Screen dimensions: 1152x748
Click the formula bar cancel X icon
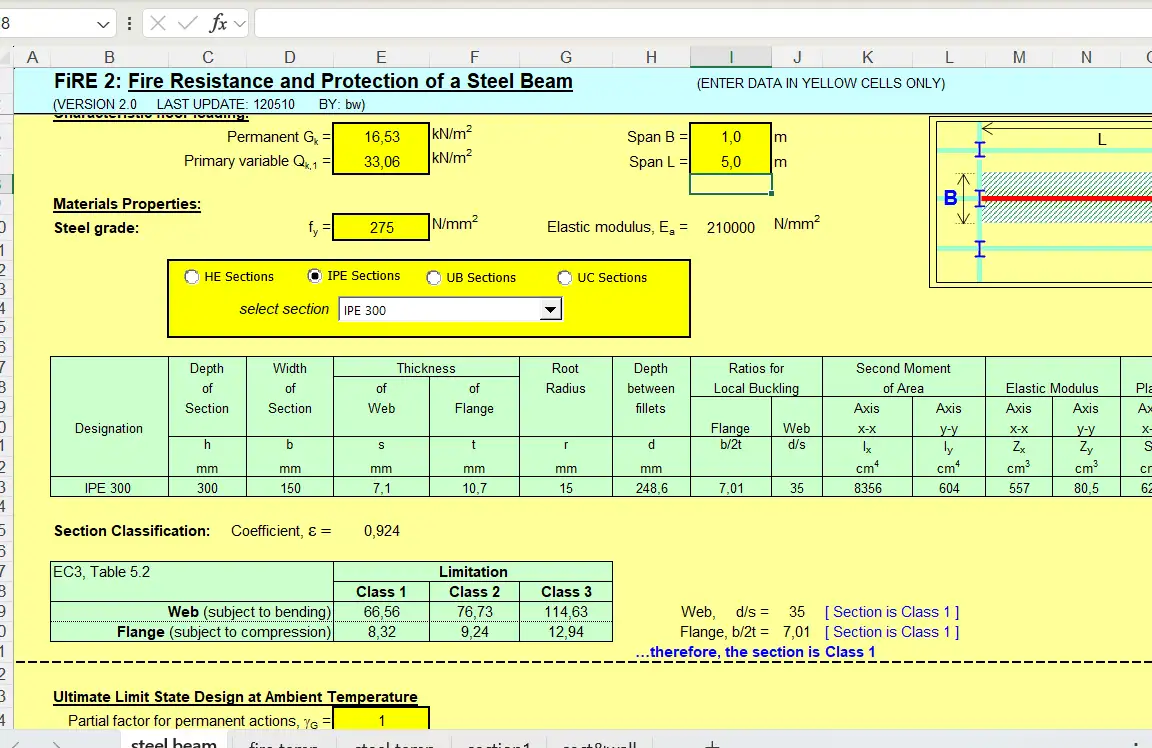coord(158,24)
